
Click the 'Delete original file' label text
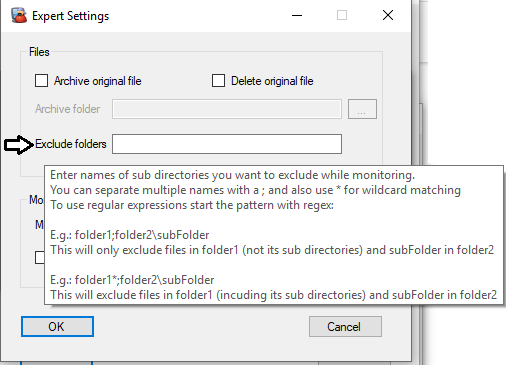click(x=272, y=81)
